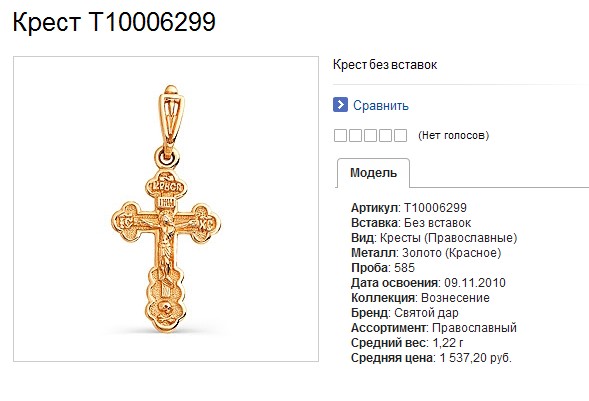Click the page heading Крест T10006299
Image resolution: width=589 pixels, height=401 pixels.
114,21
